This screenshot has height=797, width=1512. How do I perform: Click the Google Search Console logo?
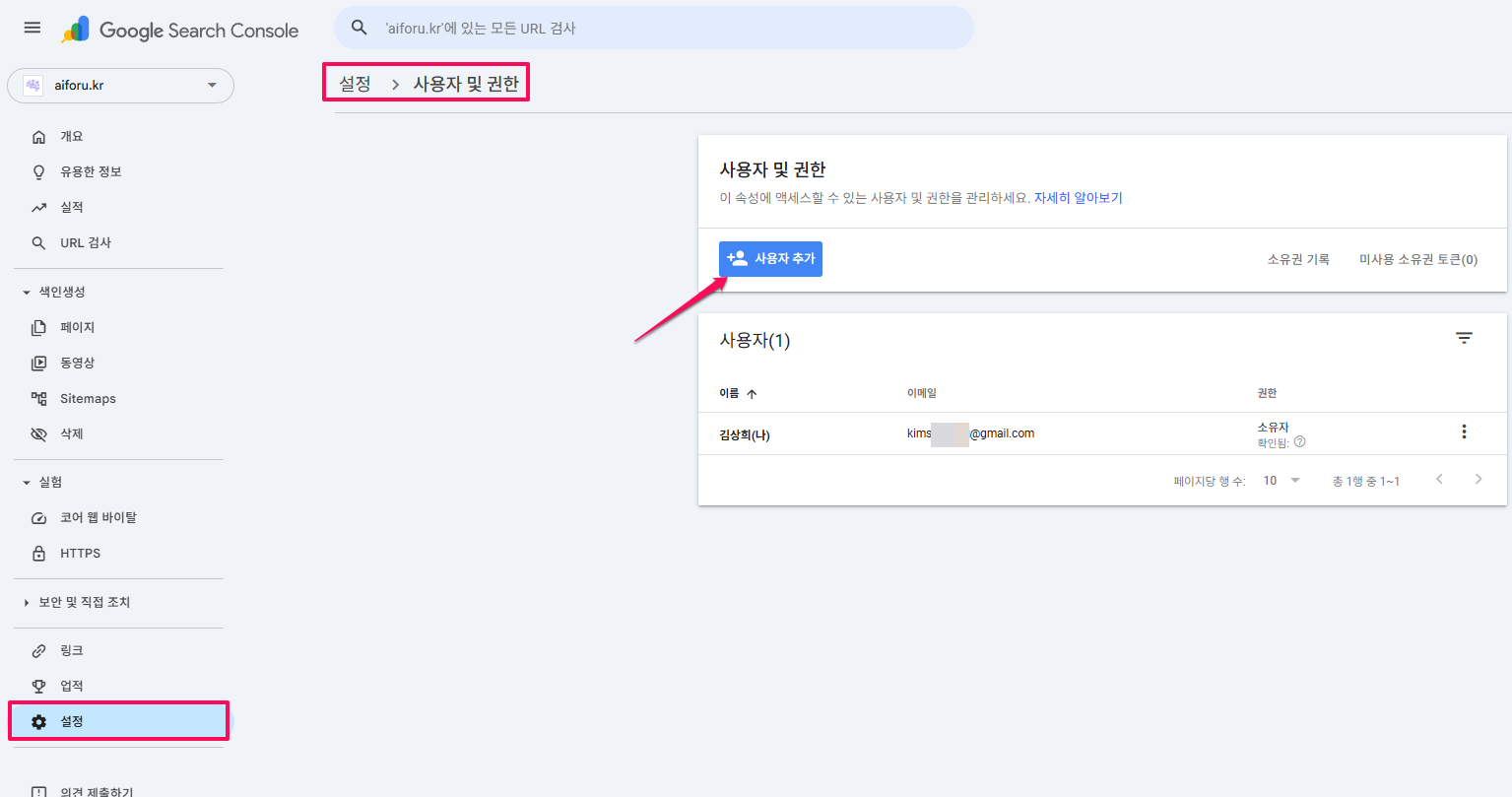[180, 30]
